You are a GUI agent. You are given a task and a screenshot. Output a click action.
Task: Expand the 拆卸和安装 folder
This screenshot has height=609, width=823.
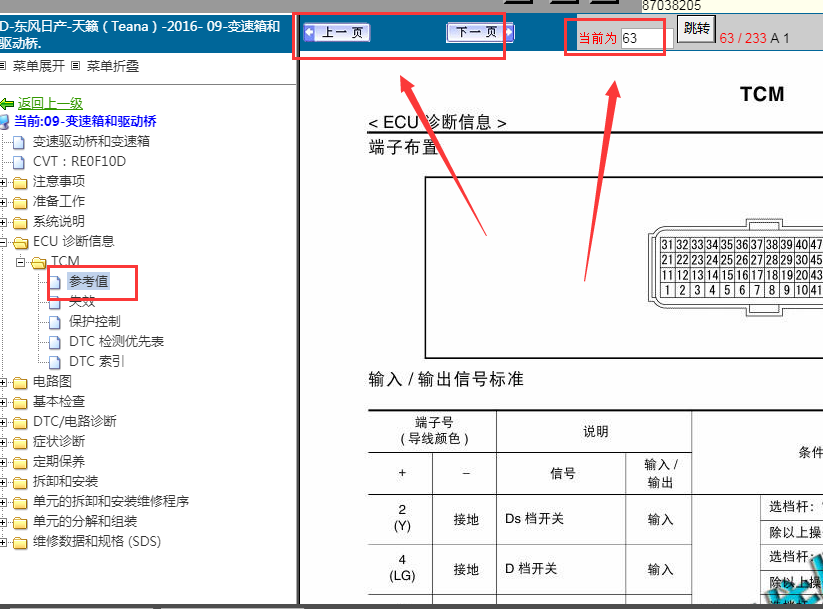point(3,482)
